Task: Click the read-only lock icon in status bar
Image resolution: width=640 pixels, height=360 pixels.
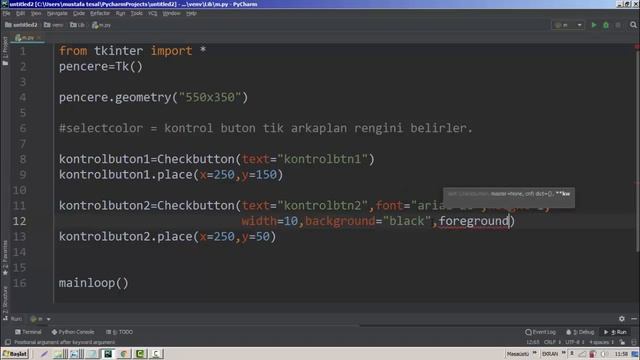Action: click(622, 342)
